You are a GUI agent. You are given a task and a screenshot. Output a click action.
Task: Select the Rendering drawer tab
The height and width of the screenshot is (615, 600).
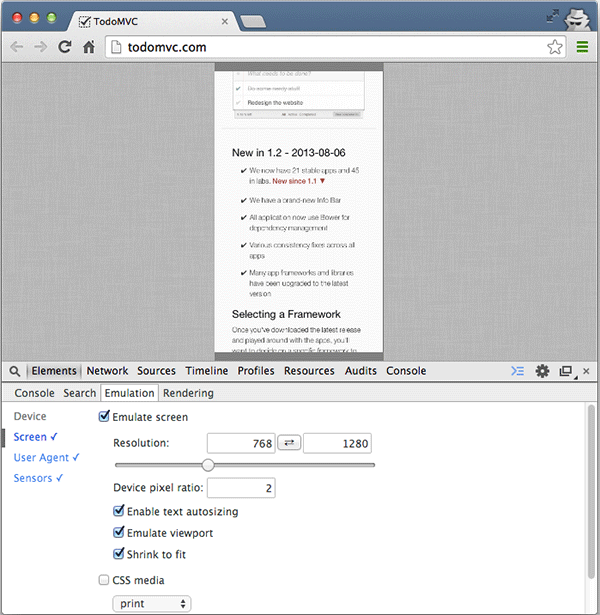188,393
